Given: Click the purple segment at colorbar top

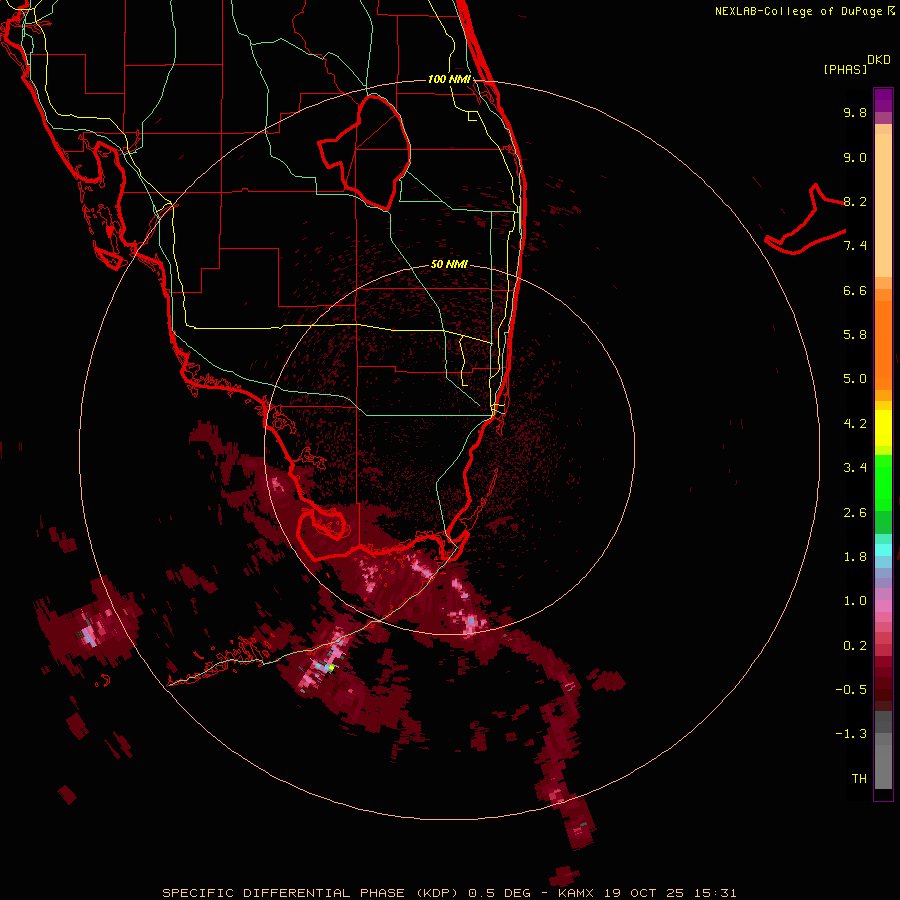Looking at the screenshot, I should pos(883,100).
